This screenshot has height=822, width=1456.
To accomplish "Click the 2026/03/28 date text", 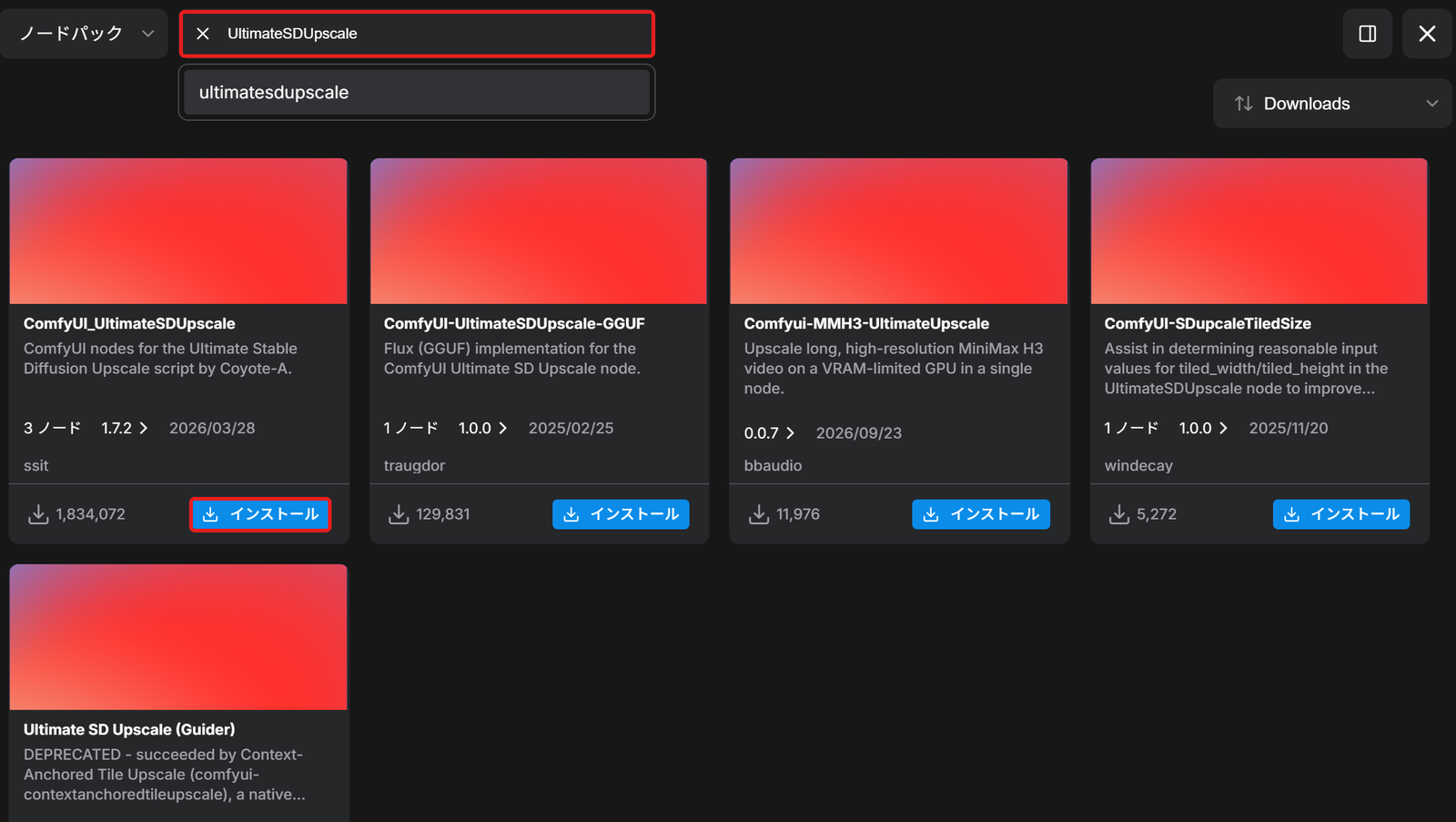I will point(212,428).
